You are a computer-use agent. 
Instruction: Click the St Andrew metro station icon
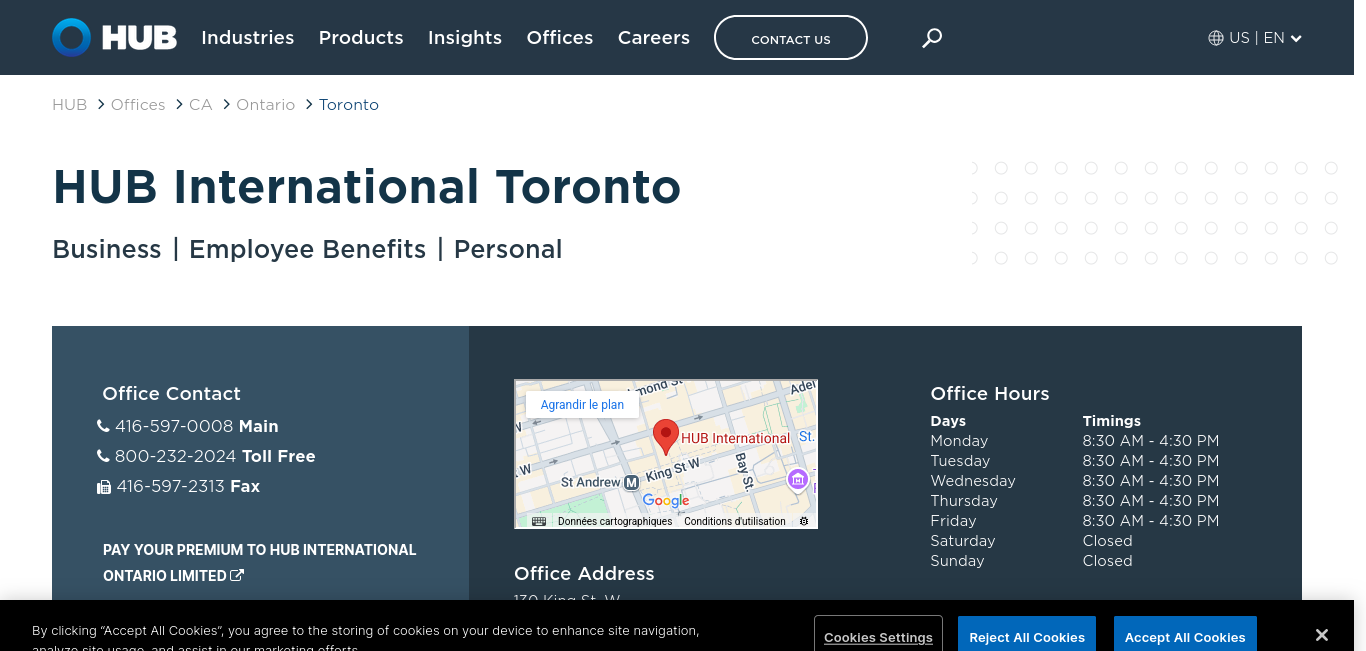[631, 482]
